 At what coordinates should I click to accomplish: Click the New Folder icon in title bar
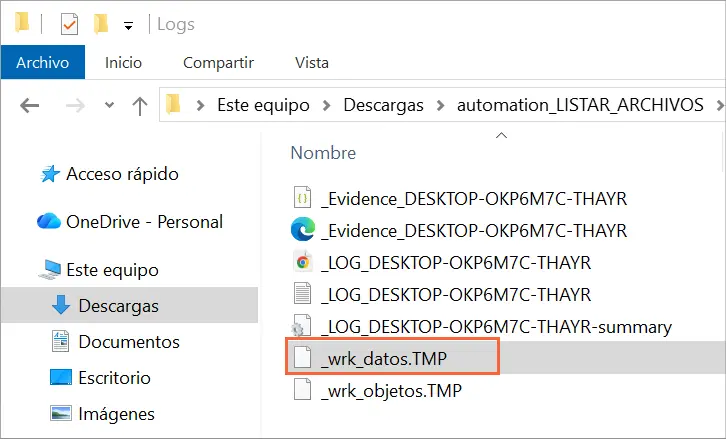101,23
